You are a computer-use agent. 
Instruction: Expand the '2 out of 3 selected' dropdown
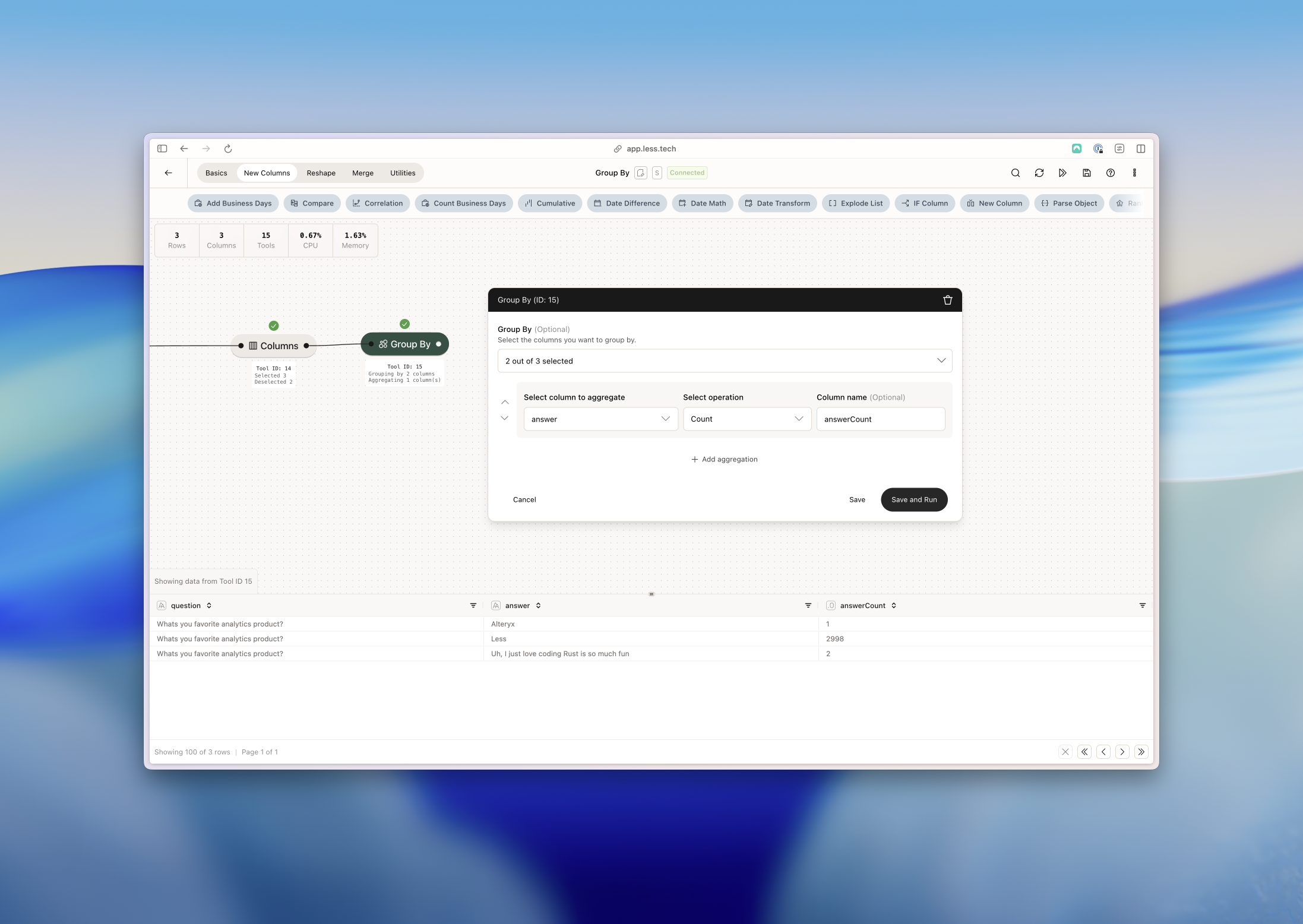[724, 361]
